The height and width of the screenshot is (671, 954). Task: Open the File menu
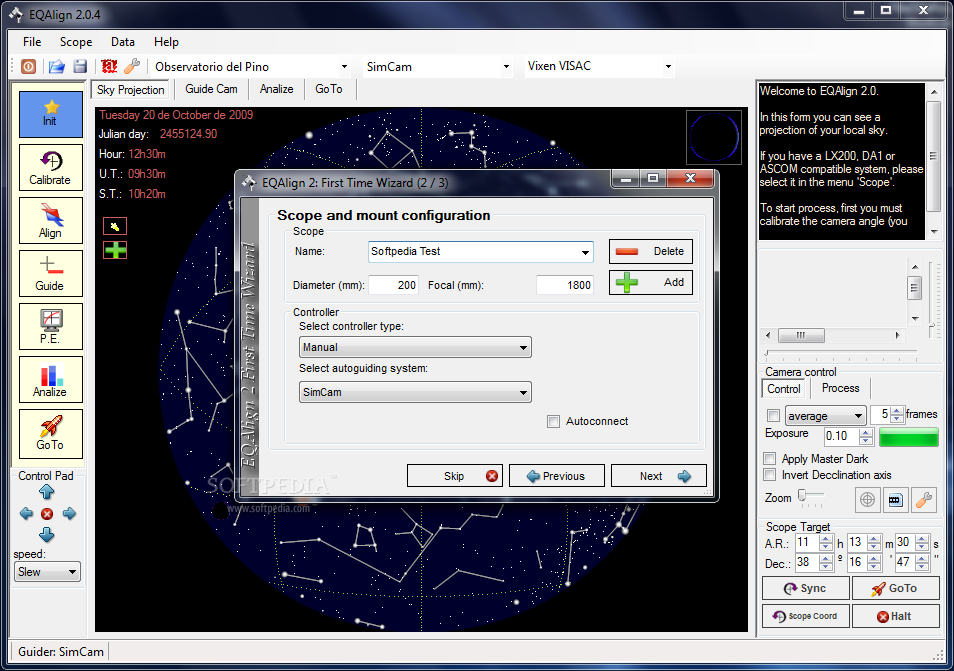(x=32, y=42)
